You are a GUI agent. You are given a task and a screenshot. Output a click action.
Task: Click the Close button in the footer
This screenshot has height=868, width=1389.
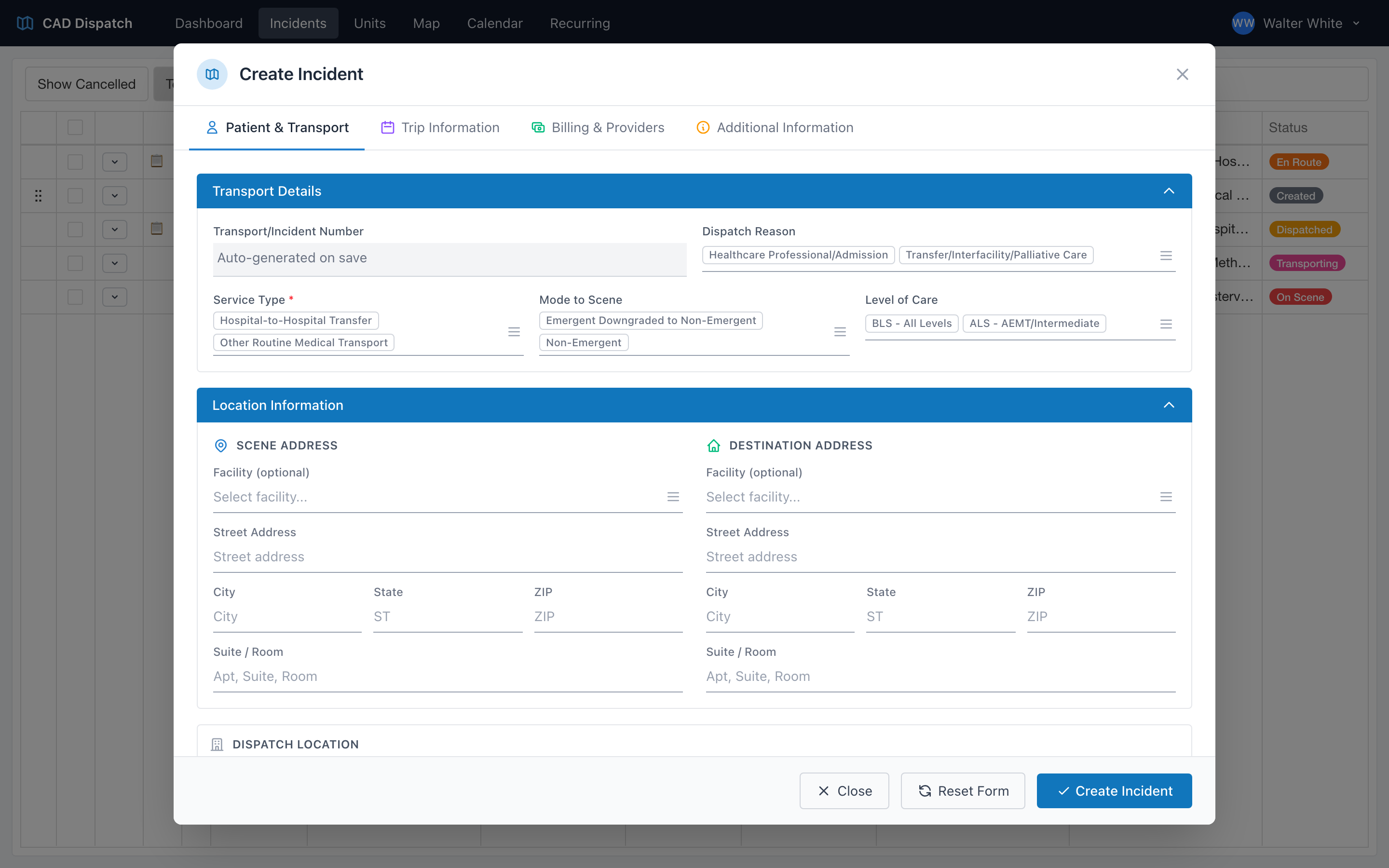click(x=844, y=790)
